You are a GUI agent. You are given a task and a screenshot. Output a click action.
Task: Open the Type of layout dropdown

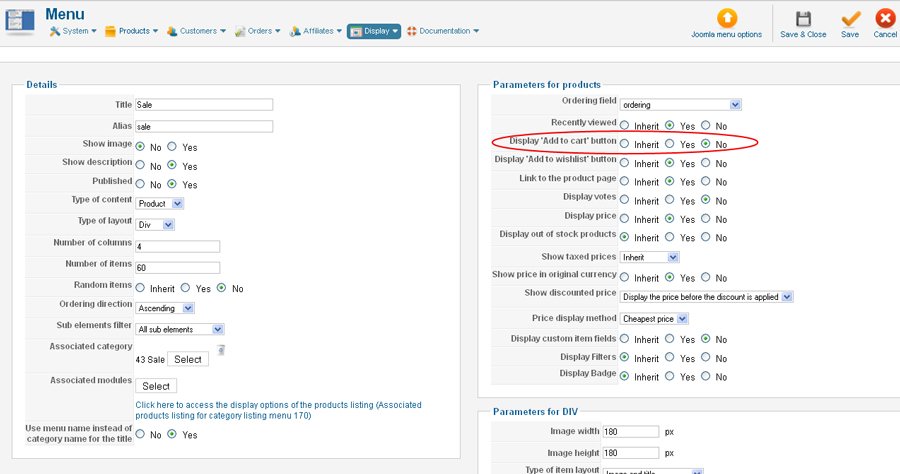(156, 225)
